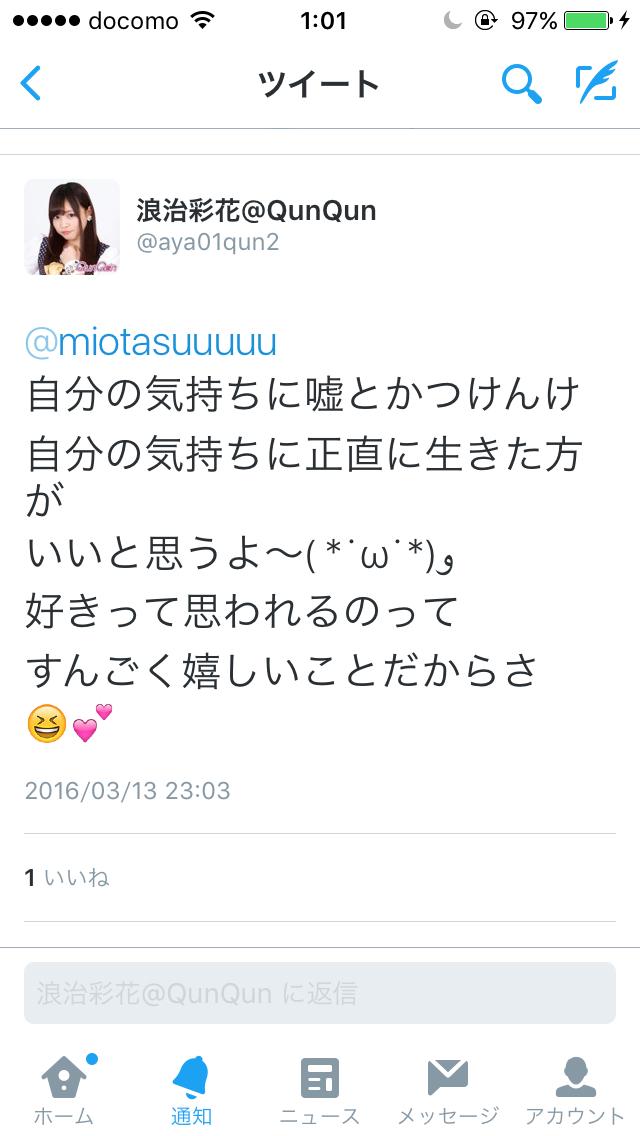Tap the back arrow icon
640x1136 pixels.
coord(30,83)
